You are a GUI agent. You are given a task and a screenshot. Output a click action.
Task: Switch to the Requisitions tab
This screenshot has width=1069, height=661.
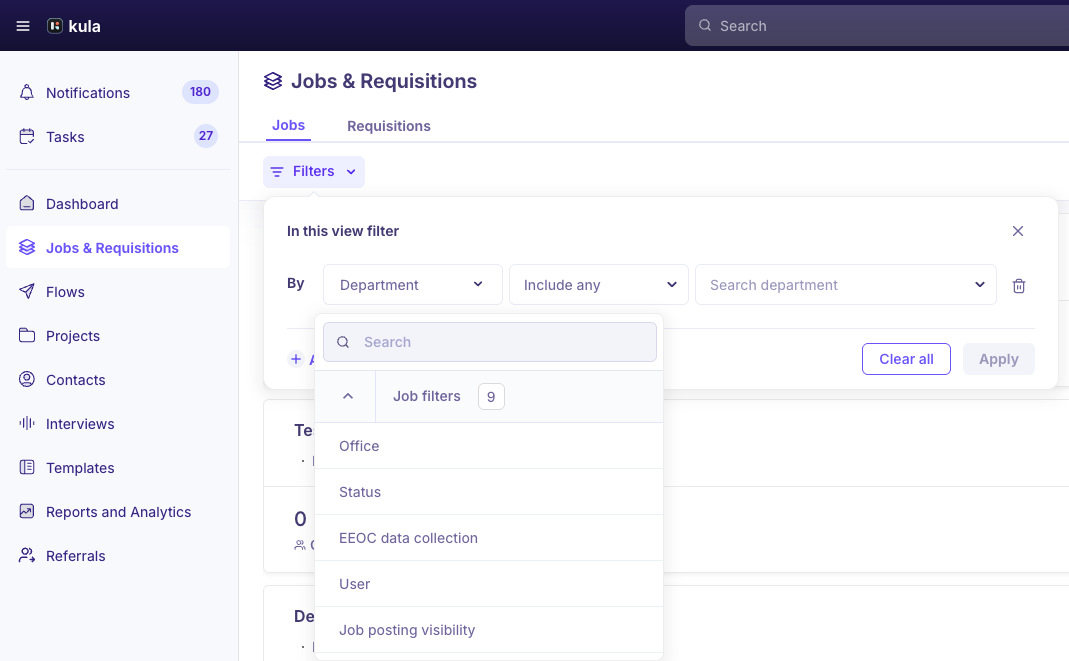coord(389,126)
